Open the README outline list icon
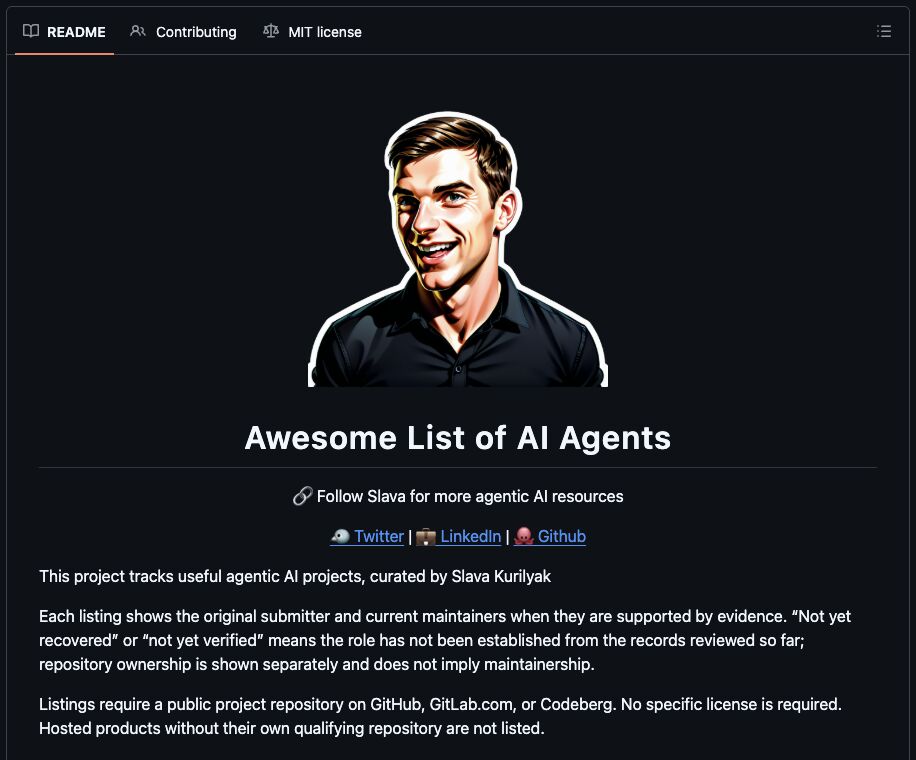Image resolution: width=916 pixels, height=760 pixels. coord(883,32)
